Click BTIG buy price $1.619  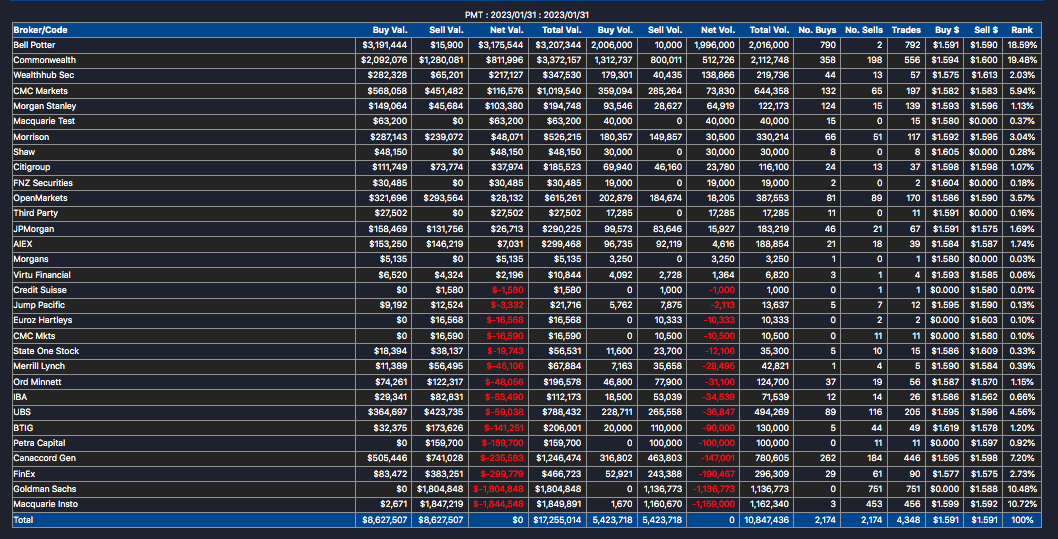pos(948,428)
